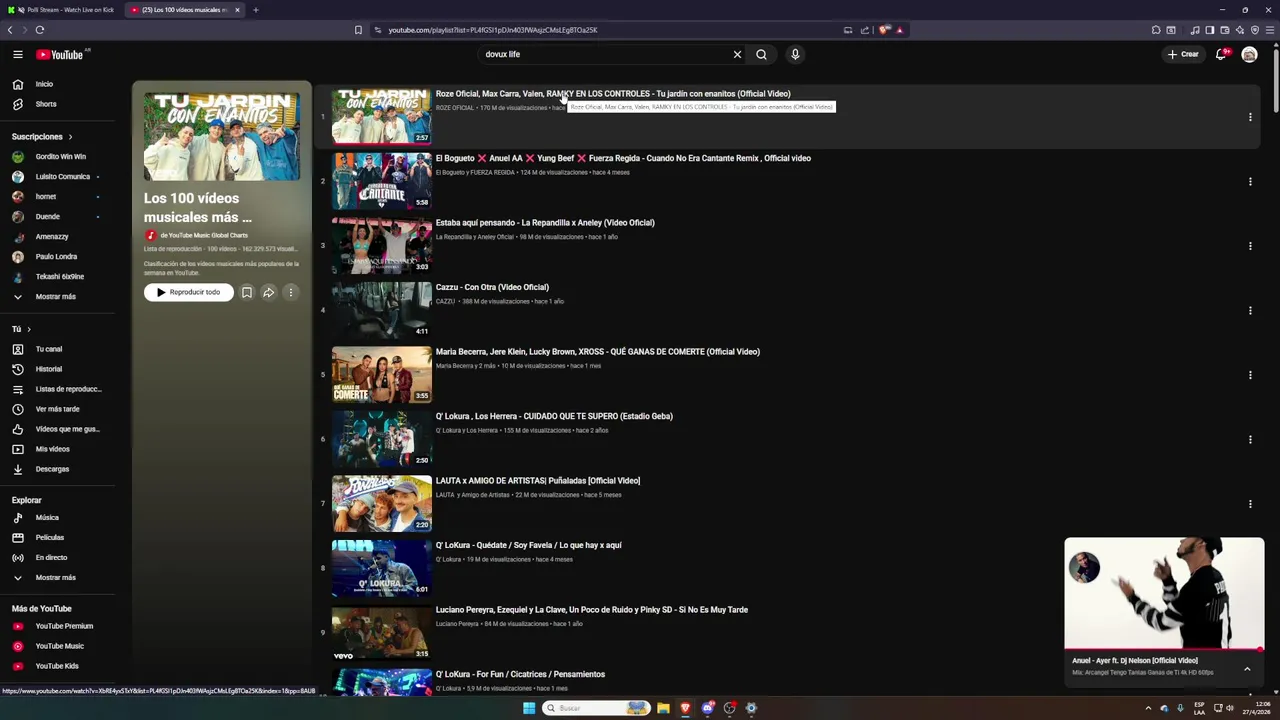Open Brave browser from the taskbar
The height and width of the screenshot is (720, 1280).
pos(685,708)
